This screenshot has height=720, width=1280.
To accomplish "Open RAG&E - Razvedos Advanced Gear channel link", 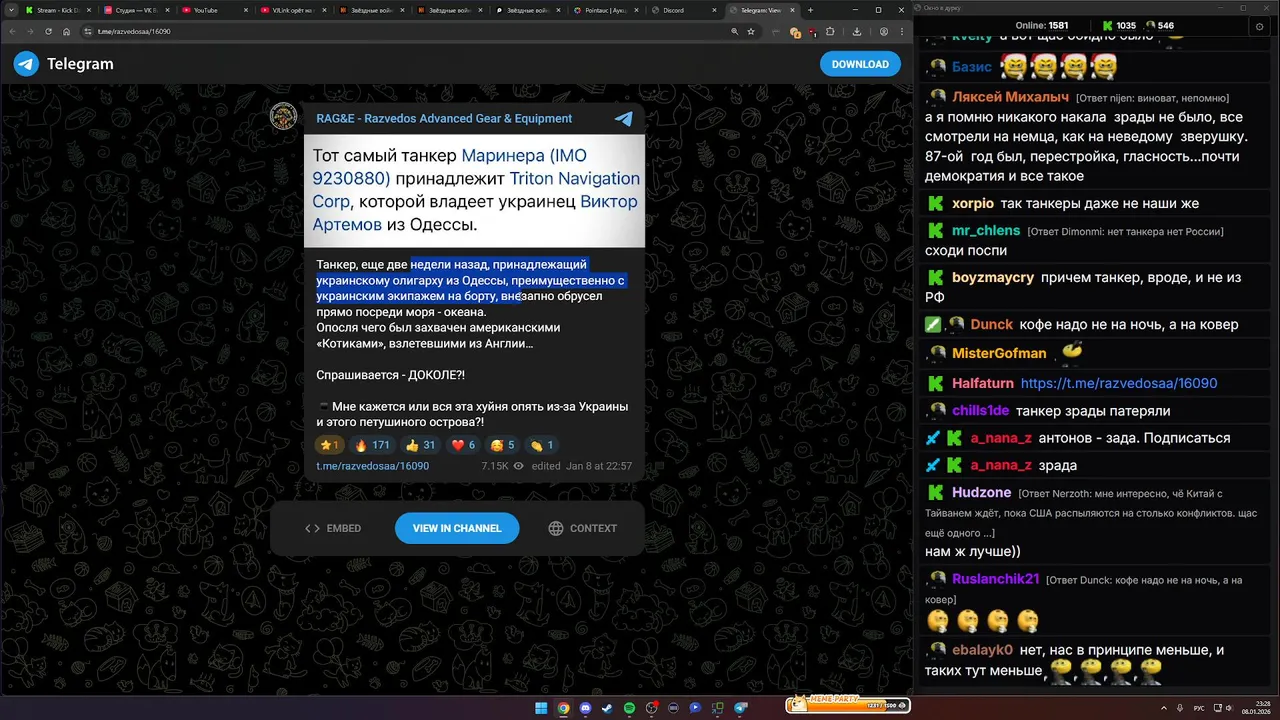I will pos(444,118).
